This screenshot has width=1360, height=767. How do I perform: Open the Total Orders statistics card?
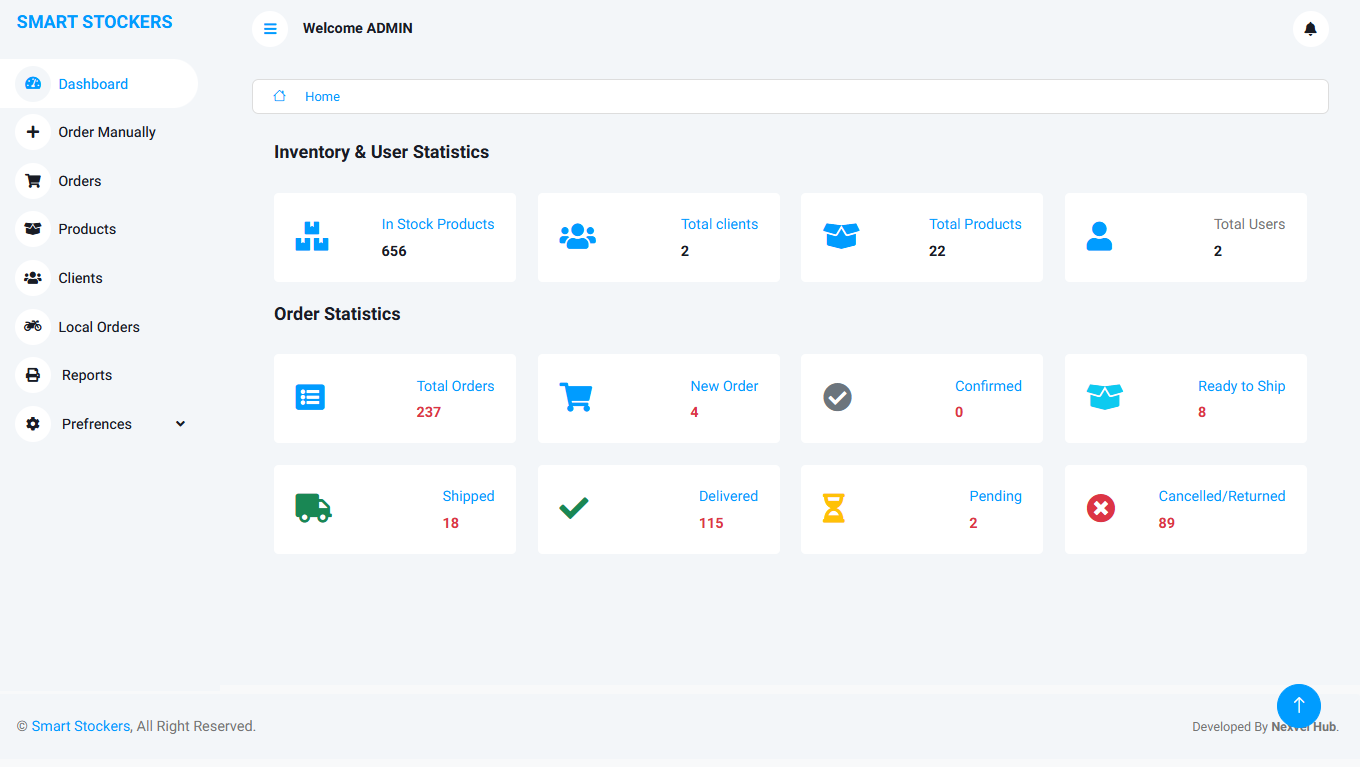pos(395,398)
